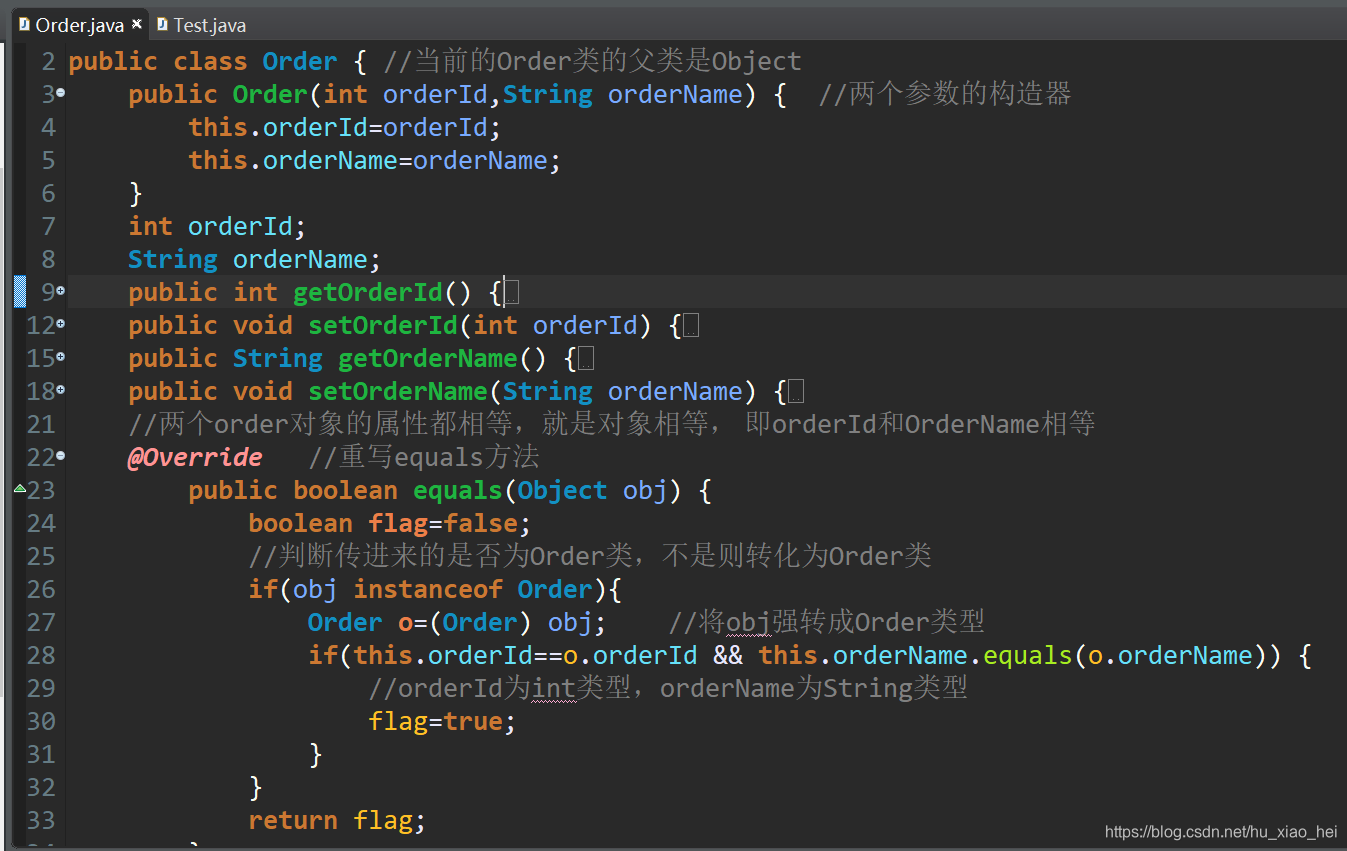Click the 'public class Order' declaration
Image resolution: width=1347 pixels, height=851 pixels.
click(203, 62)
